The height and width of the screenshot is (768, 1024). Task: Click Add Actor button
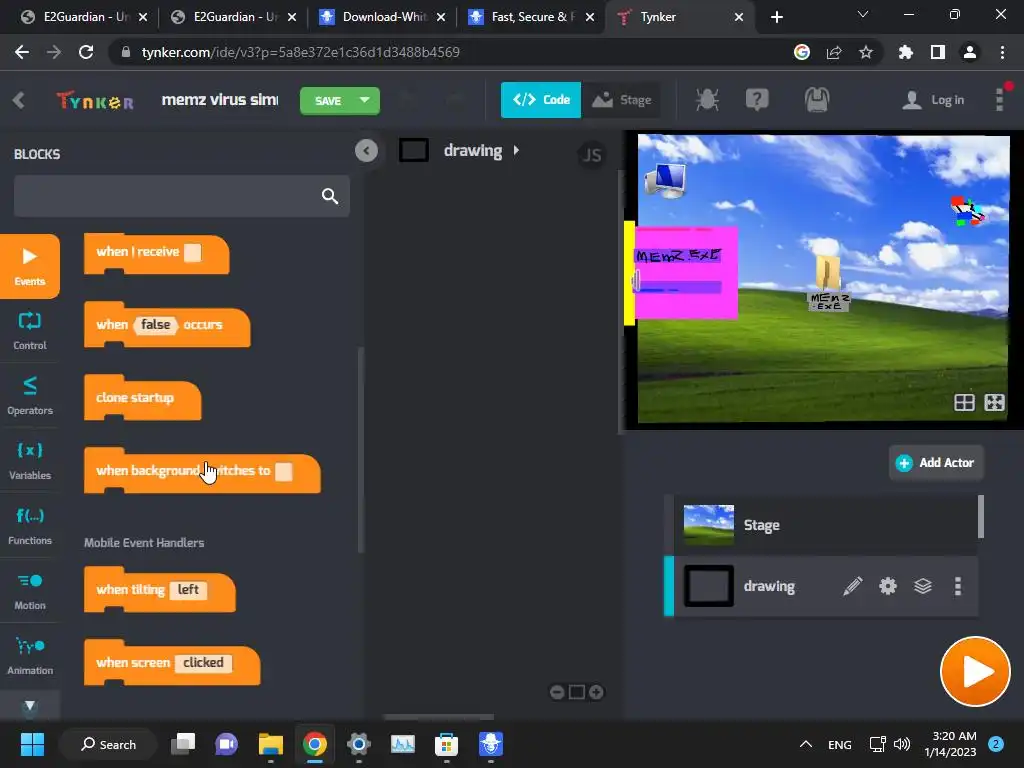pyautogui.click(x=936, y=463)
